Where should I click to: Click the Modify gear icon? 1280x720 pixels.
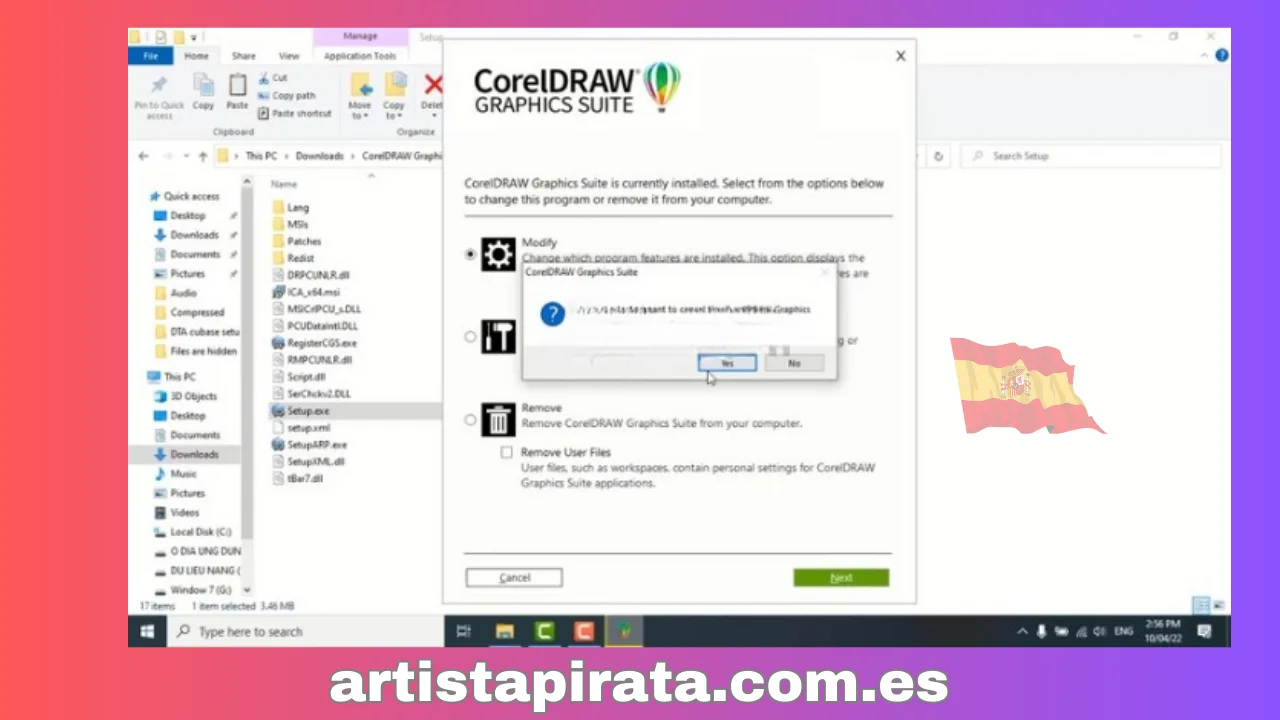[x=498, y=255]
